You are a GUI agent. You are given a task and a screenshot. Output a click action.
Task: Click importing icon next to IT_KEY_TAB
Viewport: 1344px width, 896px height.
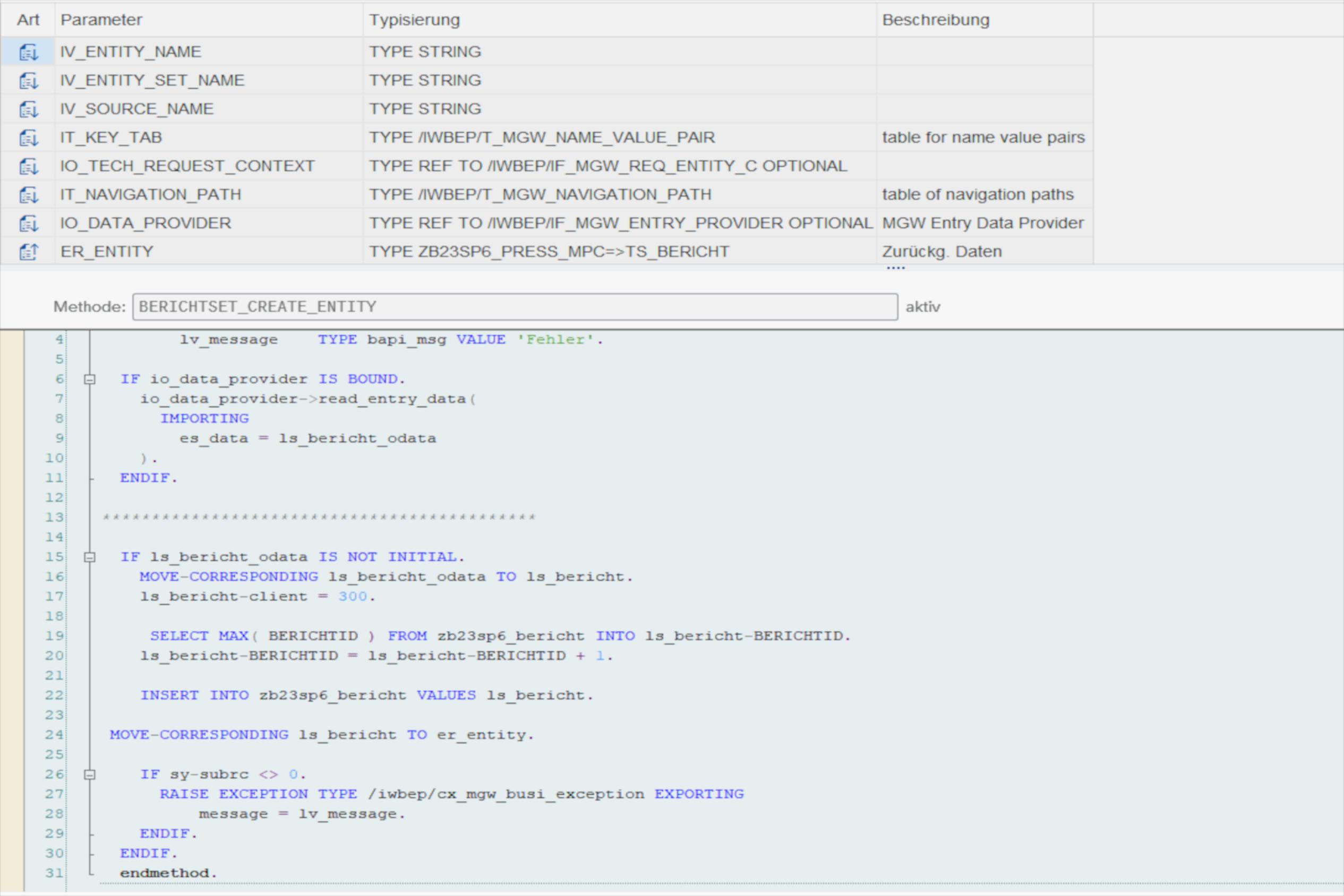tap(28, 137)
